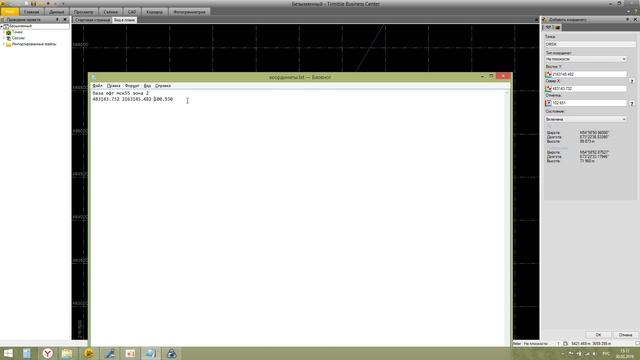
Task: Confirm with the OK button
Action: pos(598,335)
